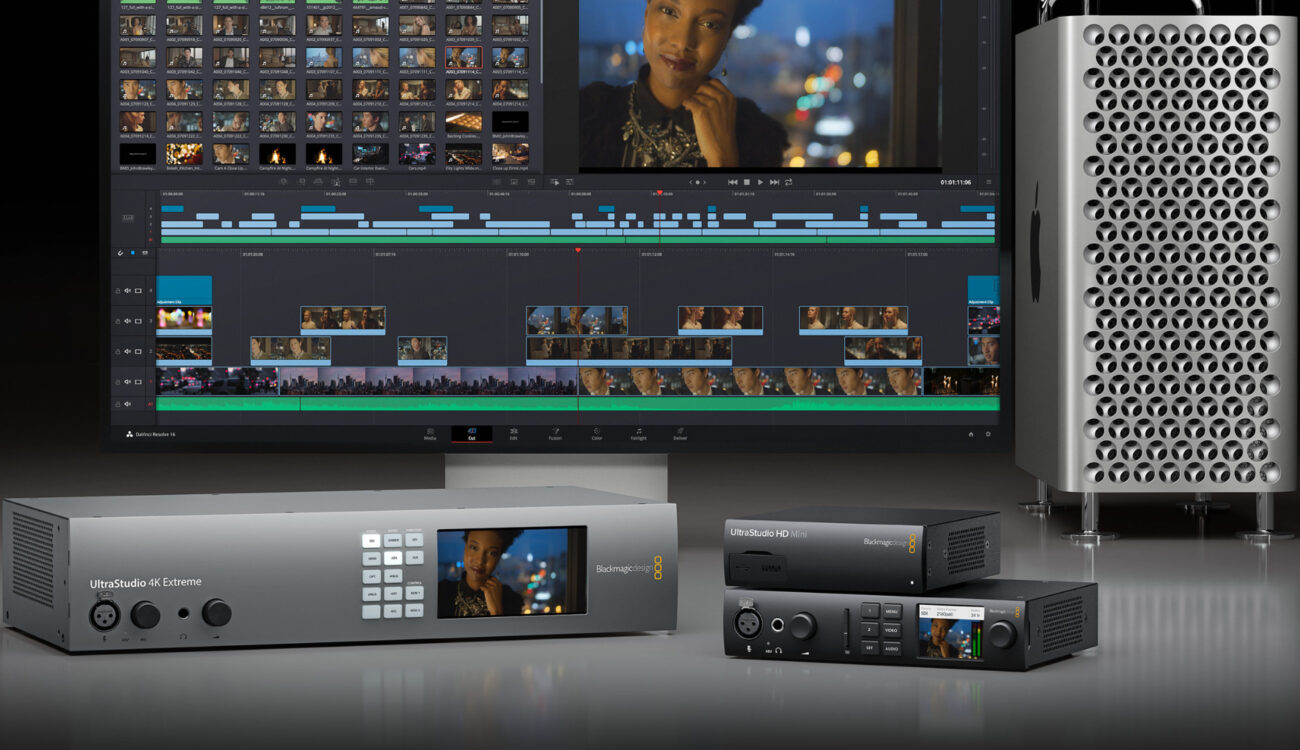This screenshot has height=750, width=1300.
Task: Open project settings gear icon
Action: 988,434
